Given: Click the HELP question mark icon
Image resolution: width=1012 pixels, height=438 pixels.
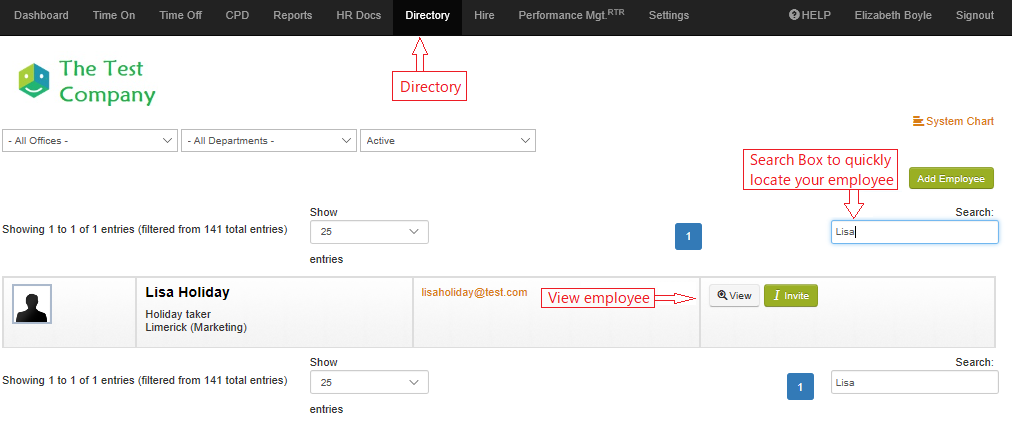Looking at the screenshot, I should coord(794,15).
